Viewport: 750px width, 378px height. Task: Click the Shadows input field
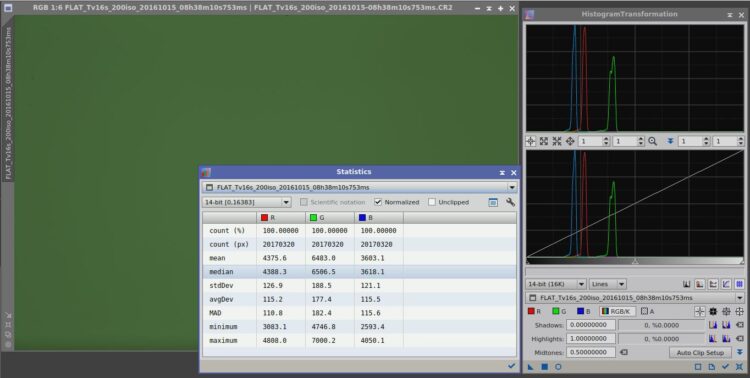click(x=591, y=325)
